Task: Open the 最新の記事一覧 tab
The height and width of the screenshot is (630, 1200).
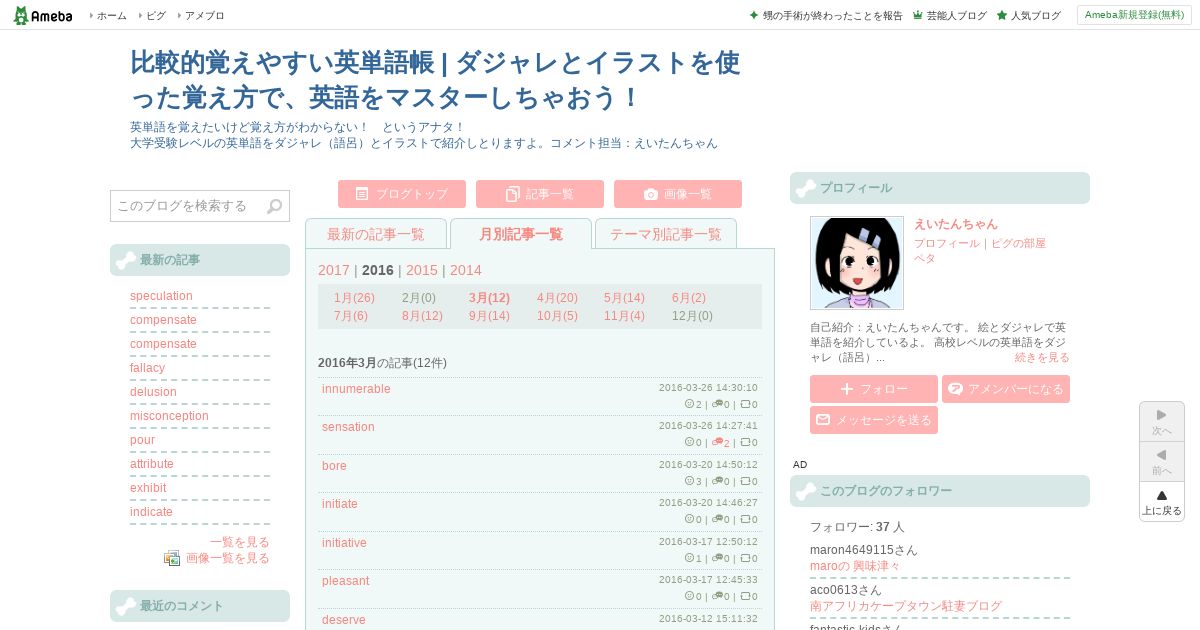Action: (x=376, y=234)
